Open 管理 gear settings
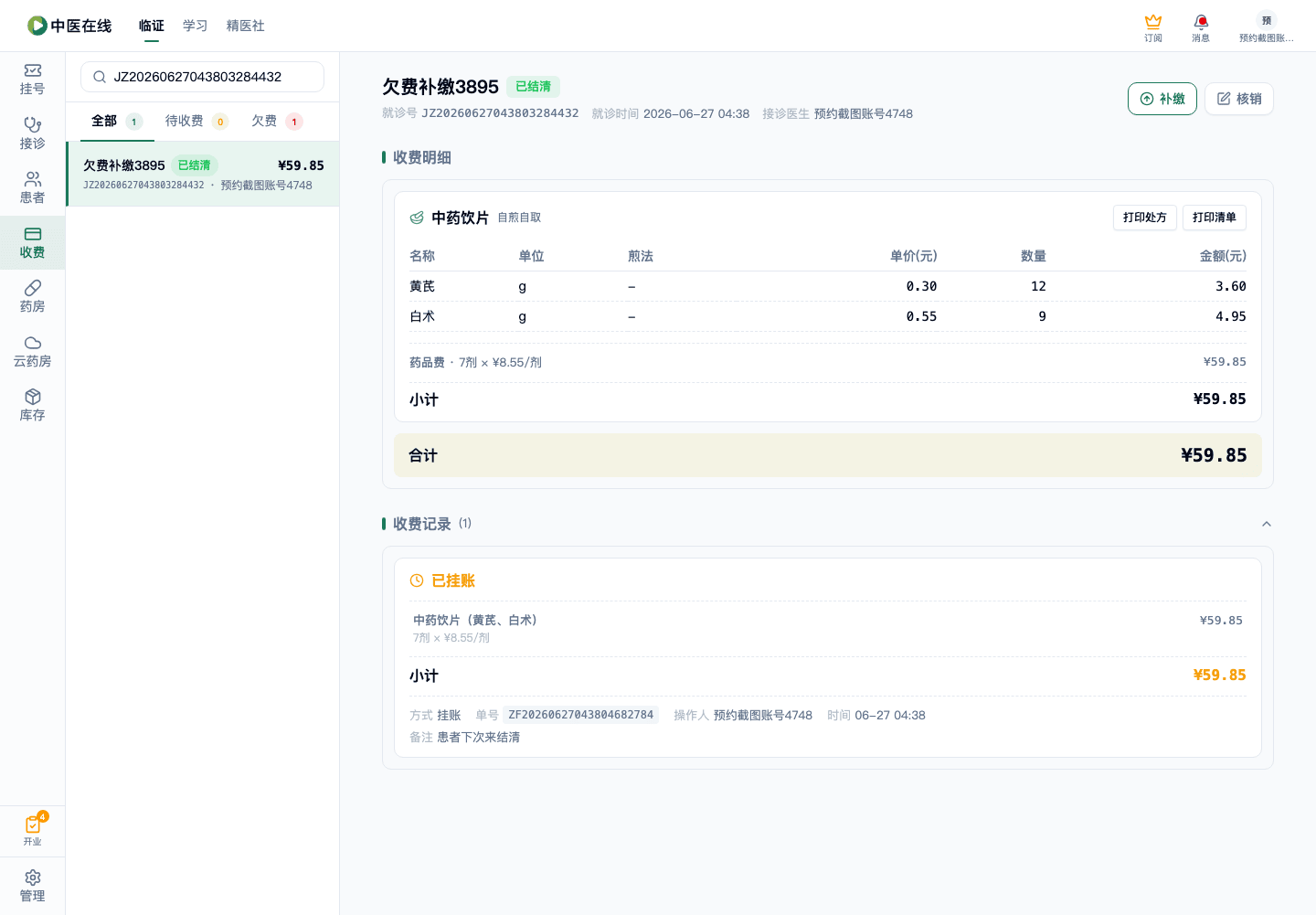Screen dimensions: 1316x915 pos(32,886)
